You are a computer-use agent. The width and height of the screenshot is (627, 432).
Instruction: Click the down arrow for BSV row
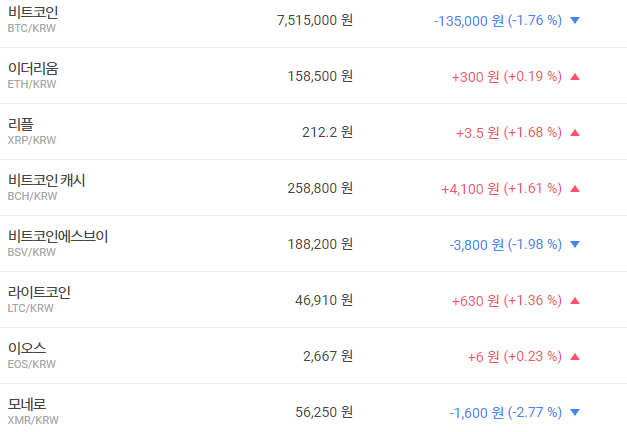tap(574, 244)
